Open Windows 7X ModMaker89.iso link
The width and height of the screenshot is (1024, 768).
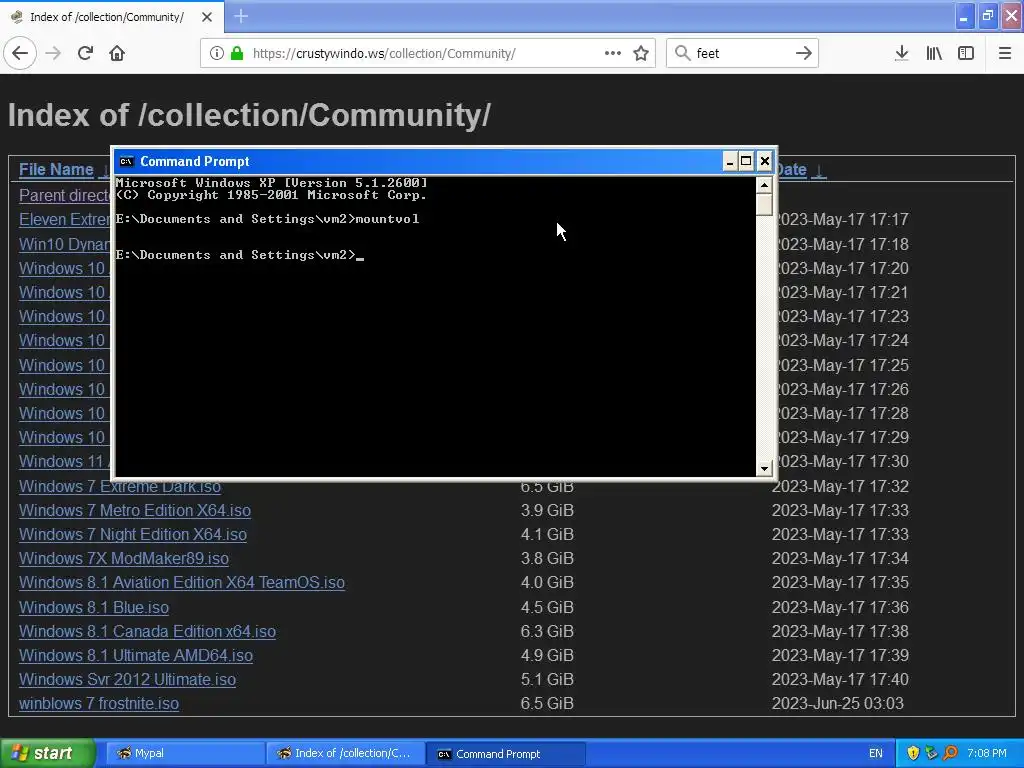[123, 558]
